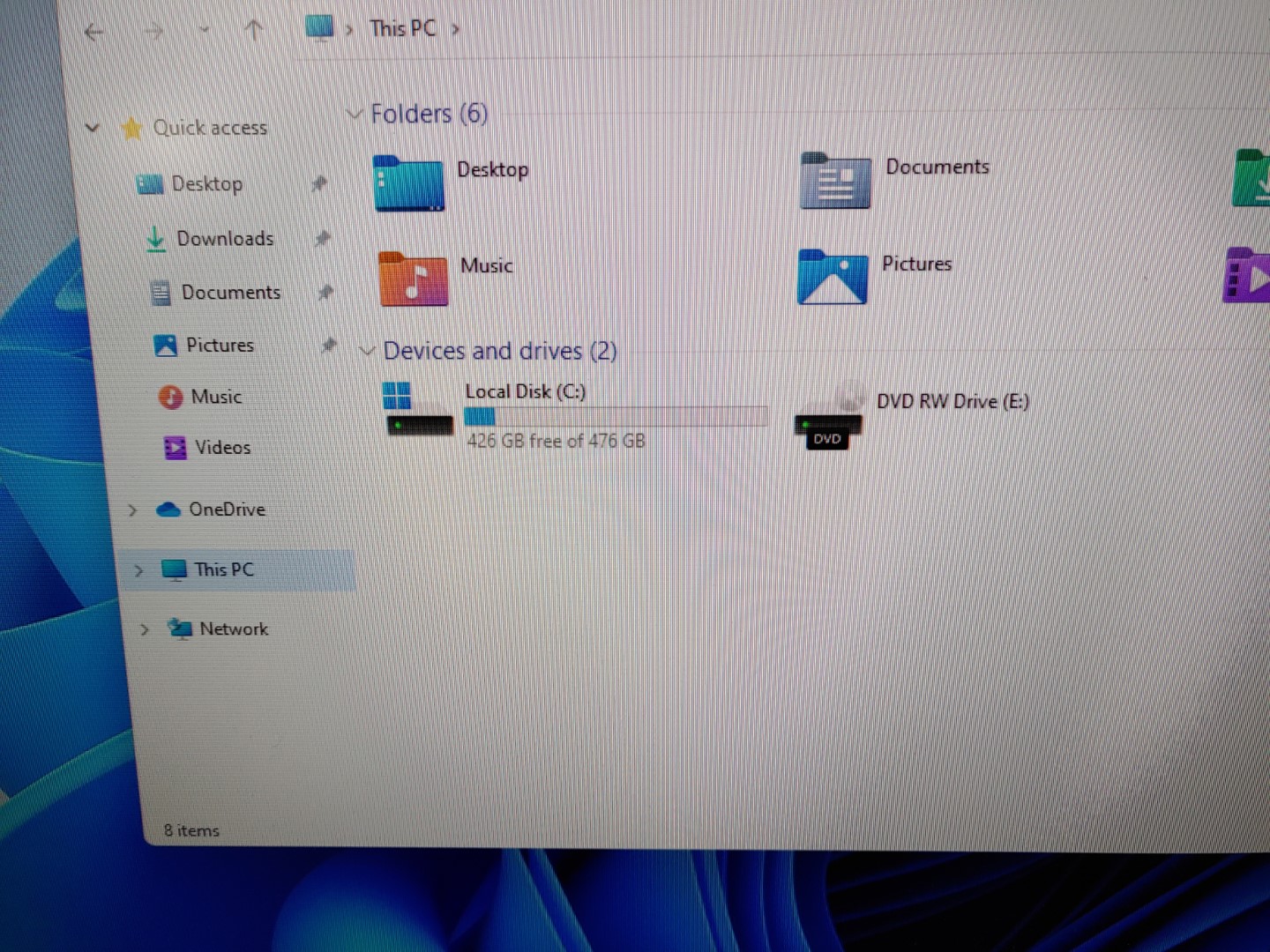Viewport: 1270px width, 952px height.
Task: Select Network in the navigation pane
Action: (234, 628)
